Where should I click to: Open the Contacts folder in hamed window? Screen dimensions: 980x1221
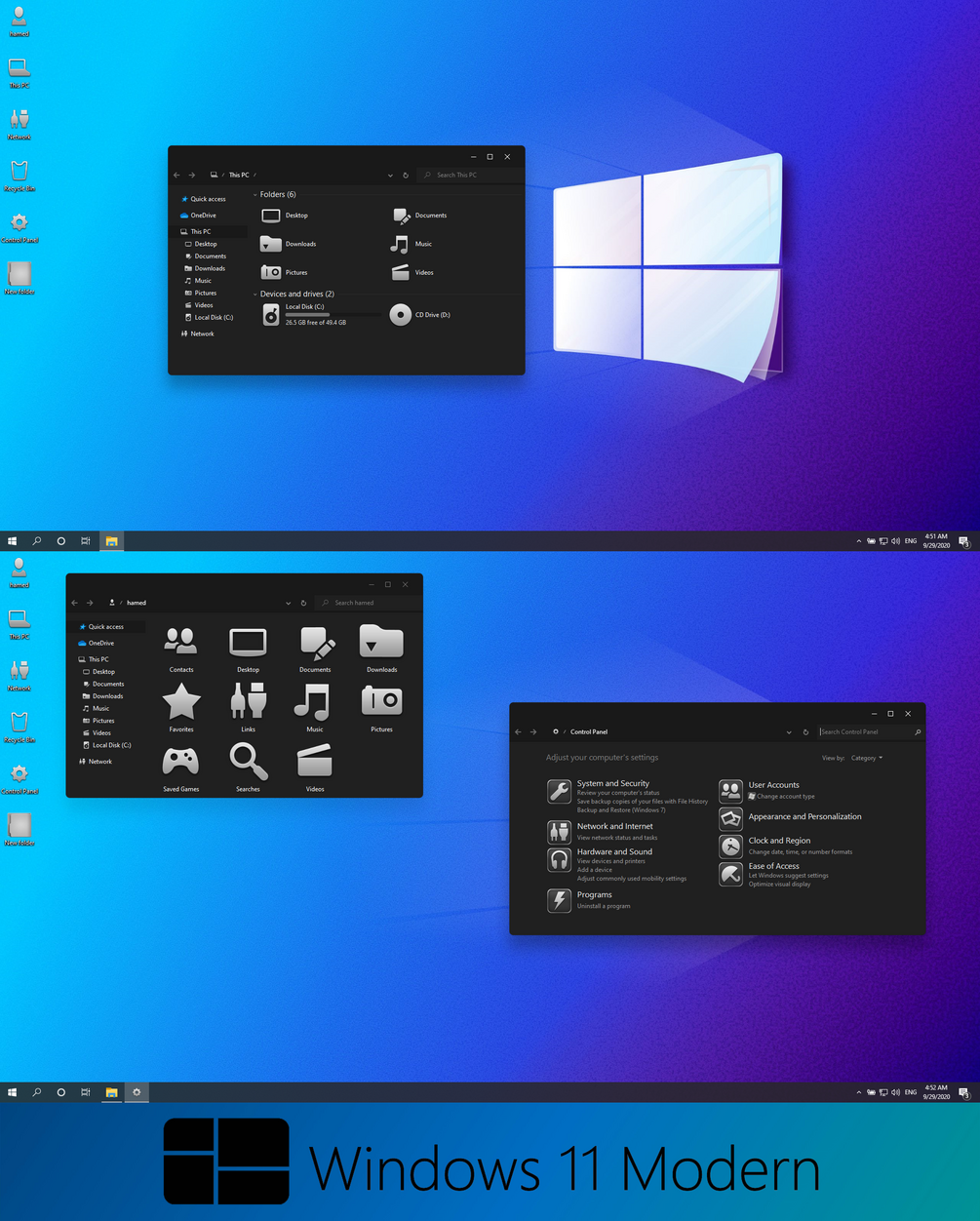181,649
